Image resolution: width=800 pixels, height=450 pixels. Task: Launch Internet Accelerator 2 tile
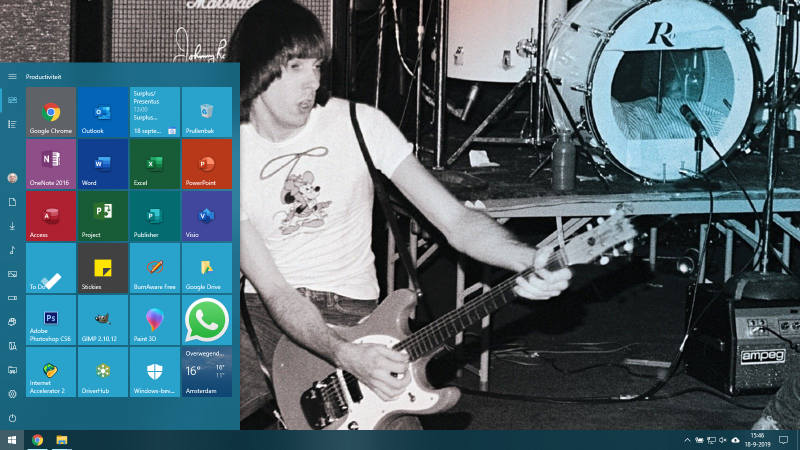tap(51, 372)
